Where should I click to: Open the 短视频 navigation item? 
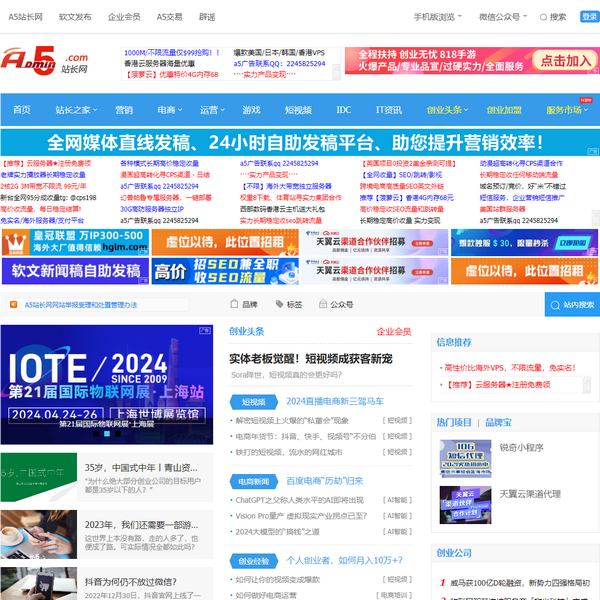tap(297, 110)
